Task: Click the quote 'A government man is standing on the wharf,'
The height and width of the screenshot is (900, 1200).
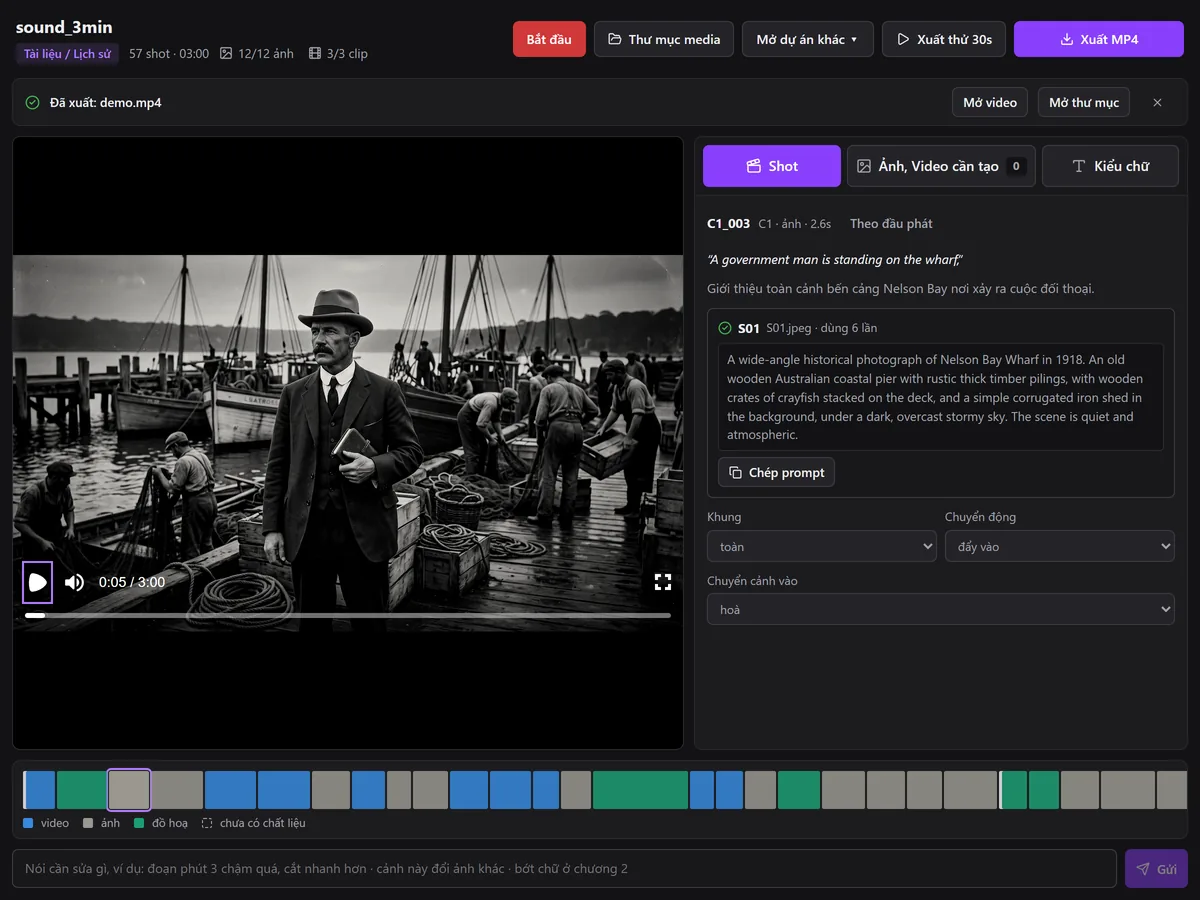Action: tap(834, 260)
